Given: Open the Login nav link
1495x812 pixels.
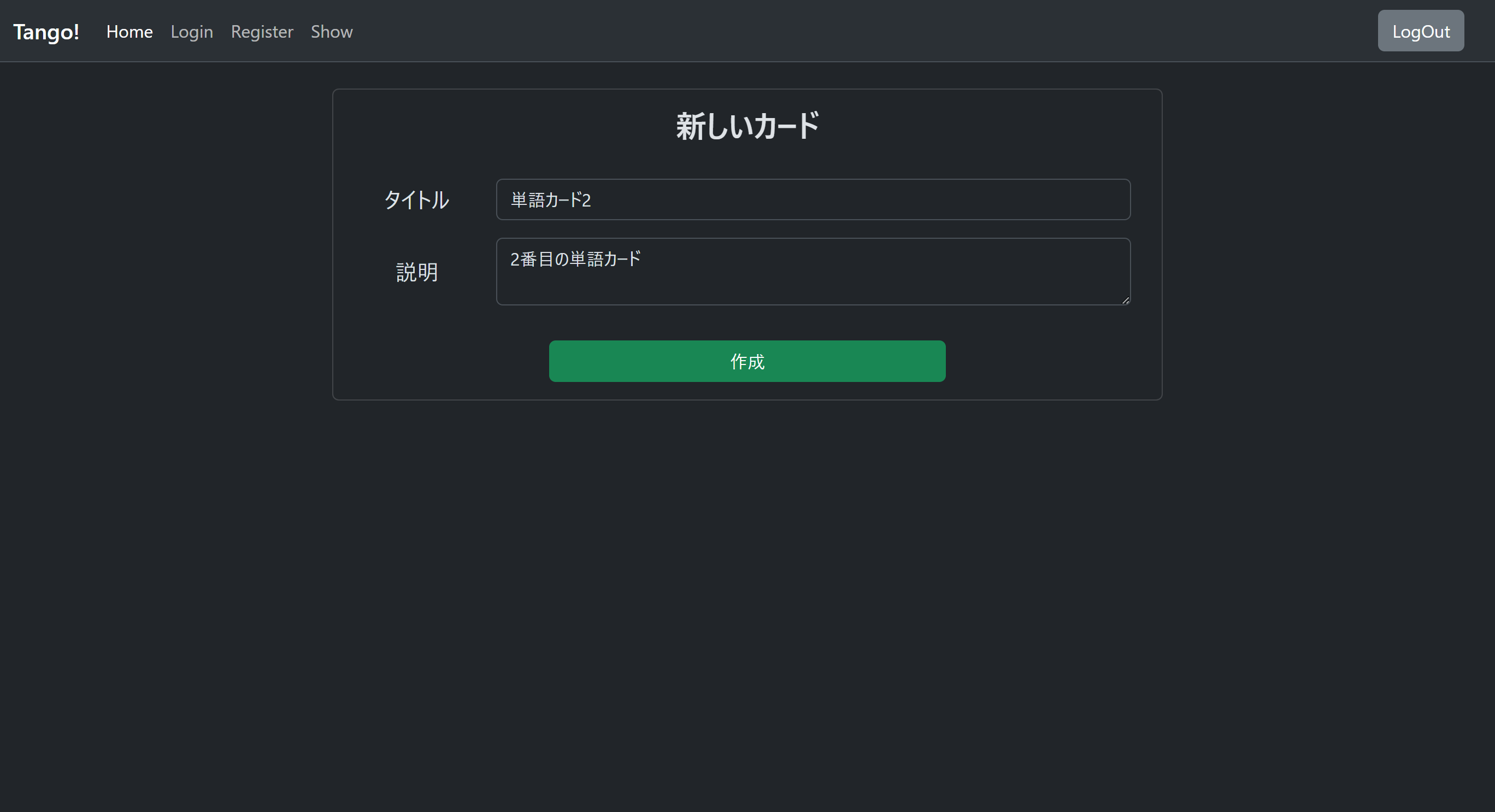Looking at the screenshot, I should pos(191,31).
